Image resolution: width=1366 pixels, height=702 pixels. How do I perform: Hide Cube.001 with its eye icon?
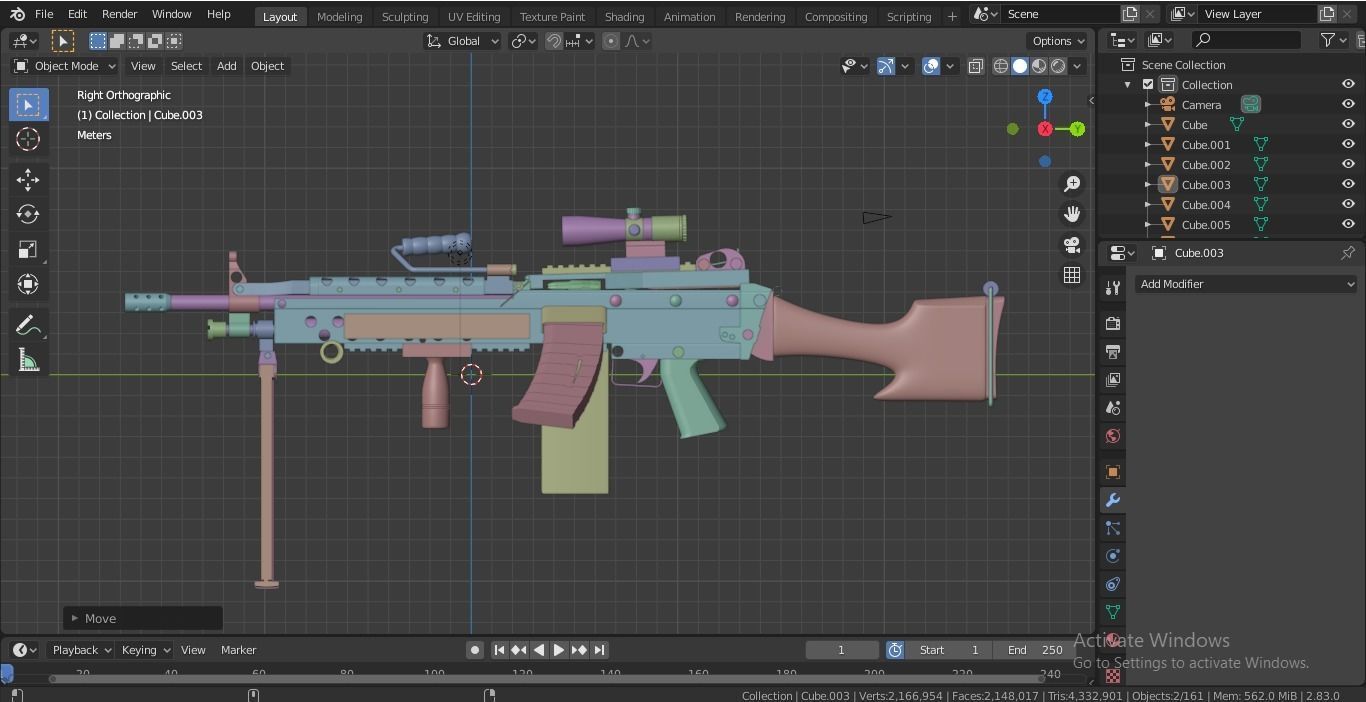(x=1348, y=144)
